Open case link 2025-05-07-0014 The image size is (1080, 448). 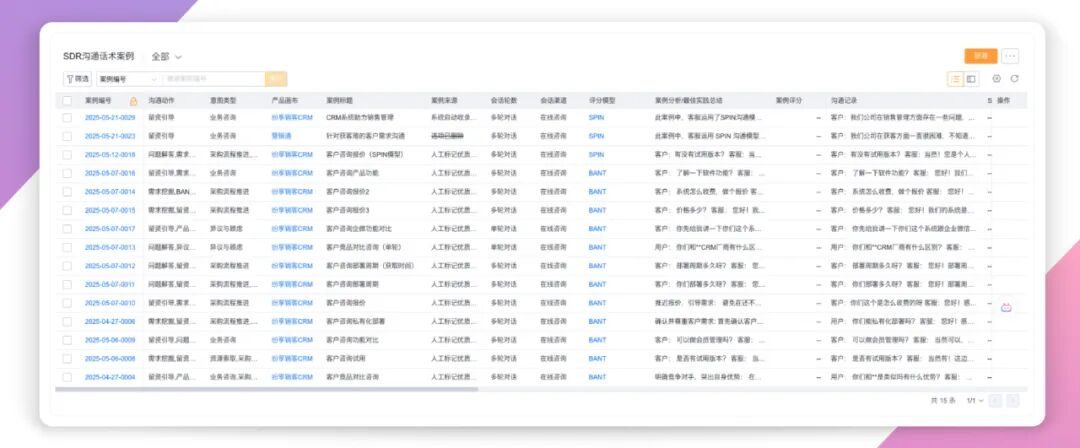(109, 192)
